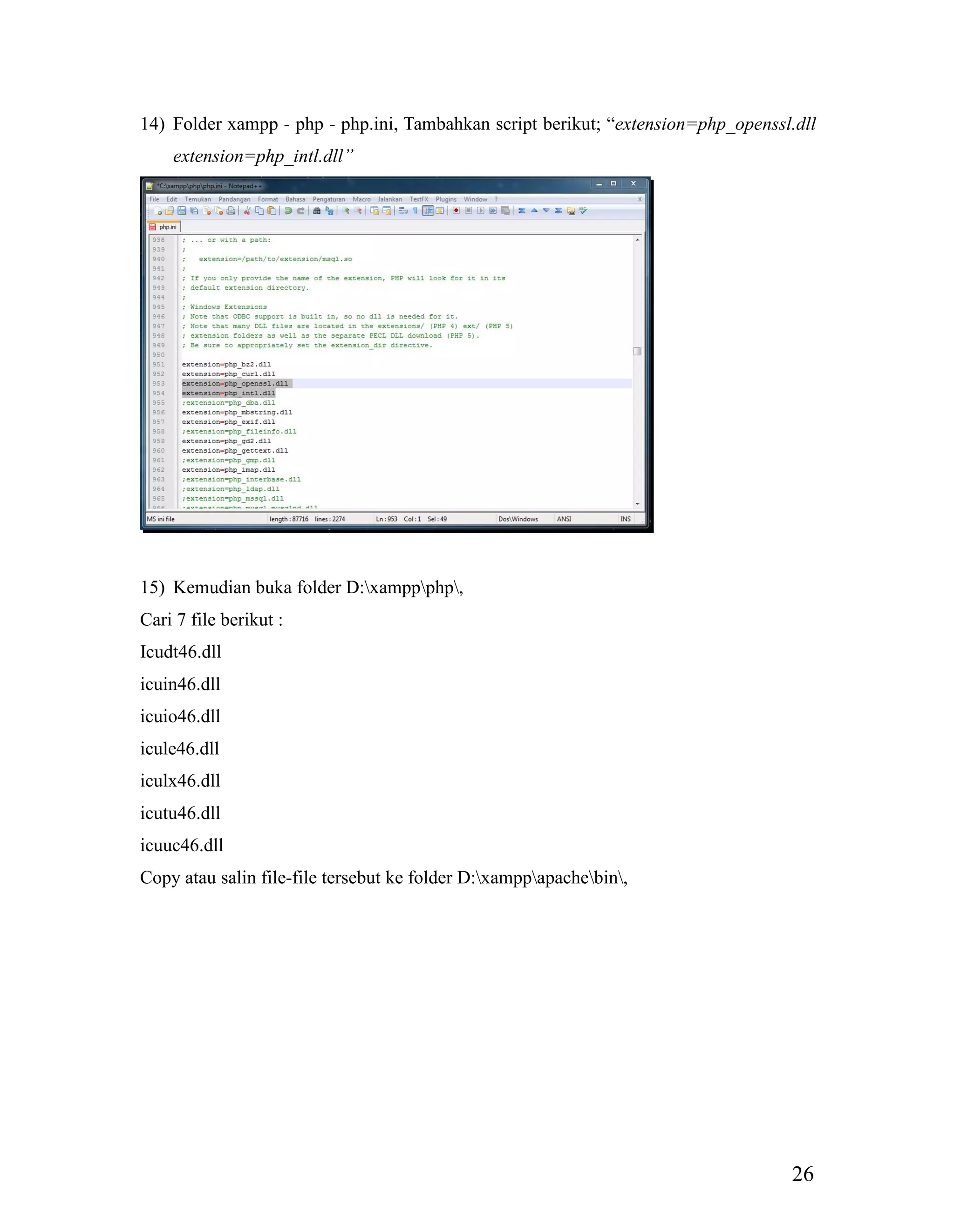Viewport: 954px width, 1232px height.
Task: Click the Redo arrow icon
Action: pos(301,211)
